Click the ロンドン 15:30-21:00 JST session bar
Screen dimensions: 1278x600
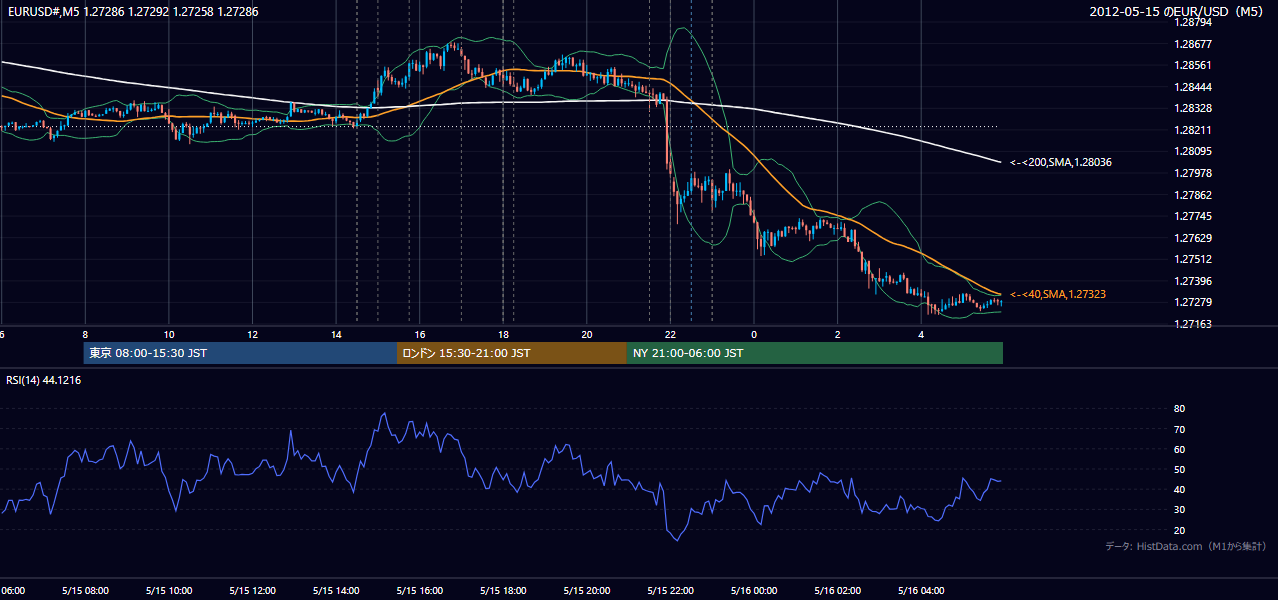512,353
